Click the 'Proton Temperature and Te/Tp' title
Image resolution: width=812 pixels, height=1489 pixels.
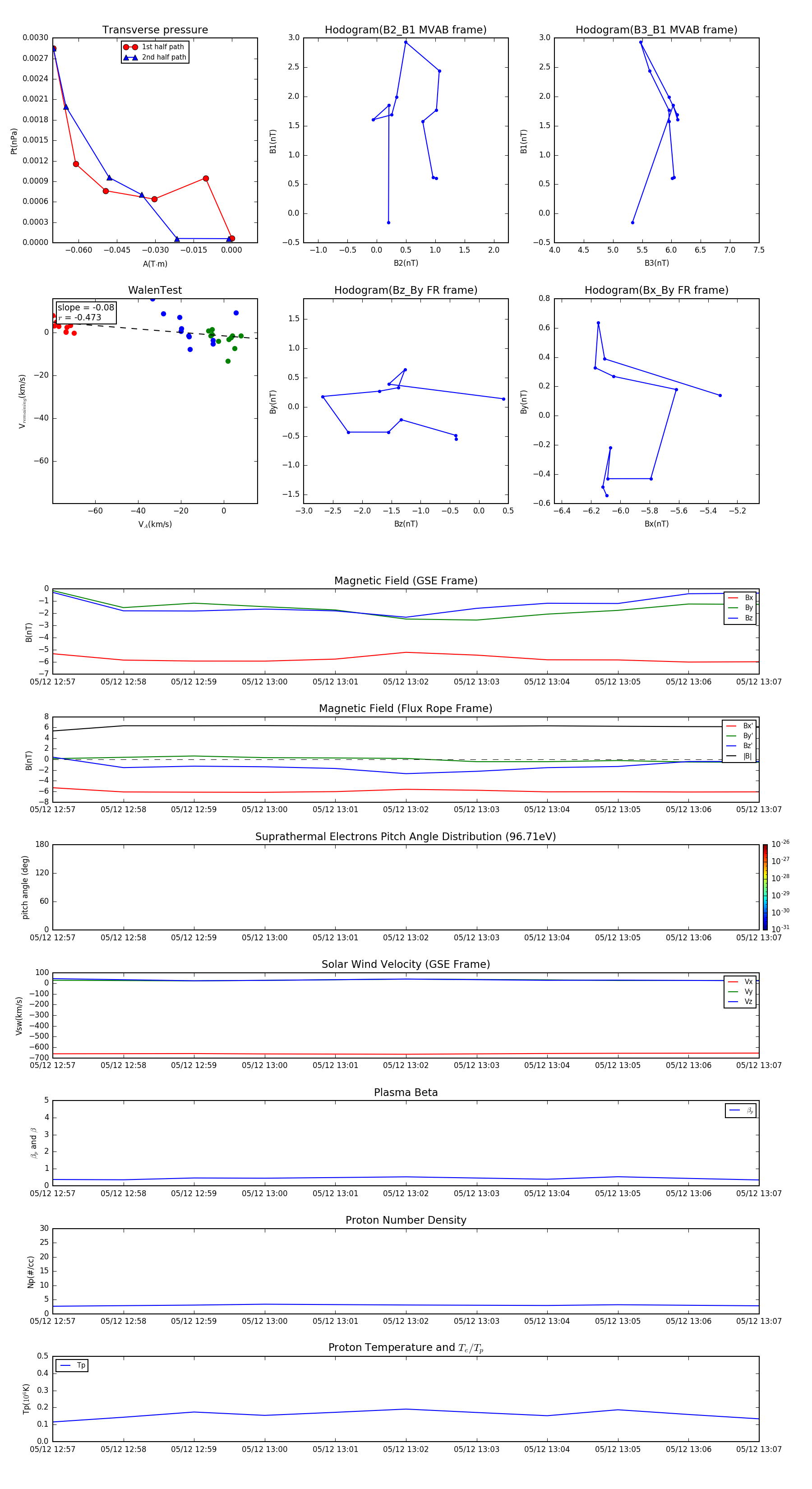tap(406, 1348)
